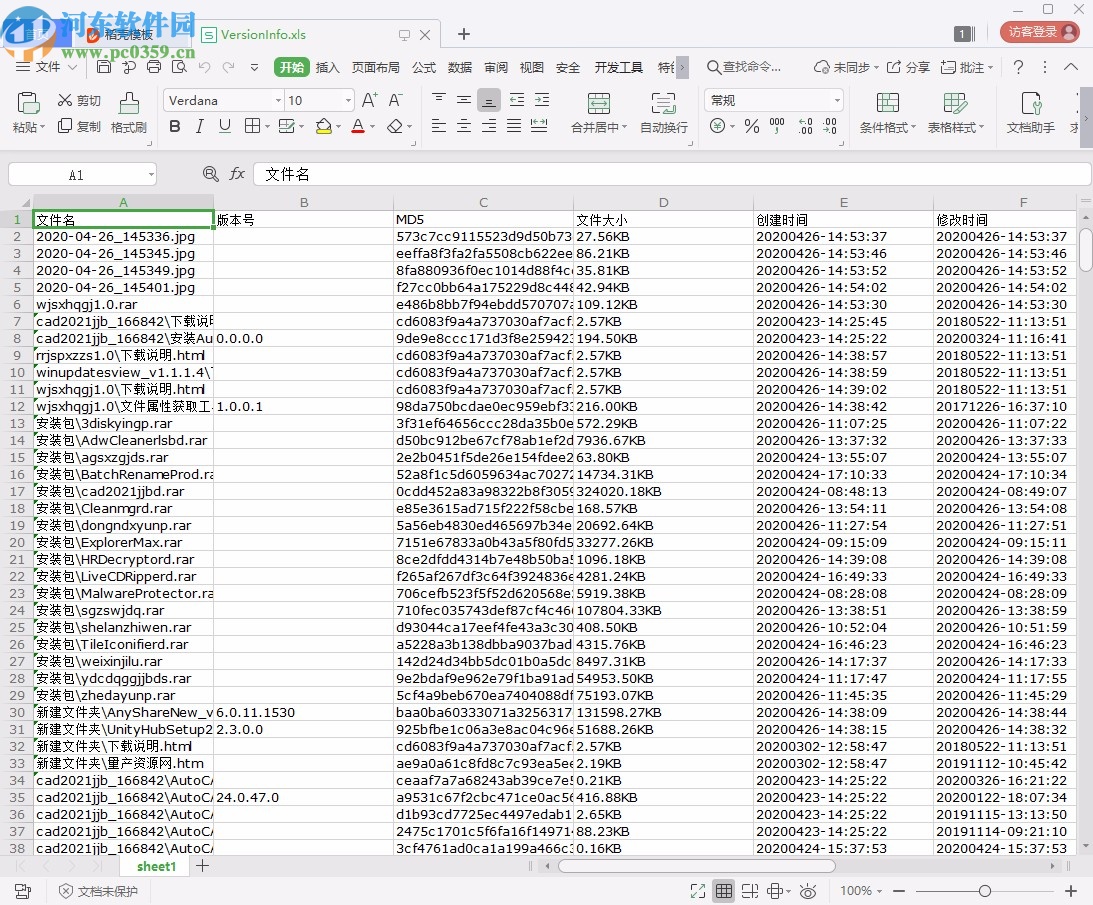The width and height of the screenshot is (1093, 905).
Task: Toggle Italic formatting
Action: coord(200,126)
